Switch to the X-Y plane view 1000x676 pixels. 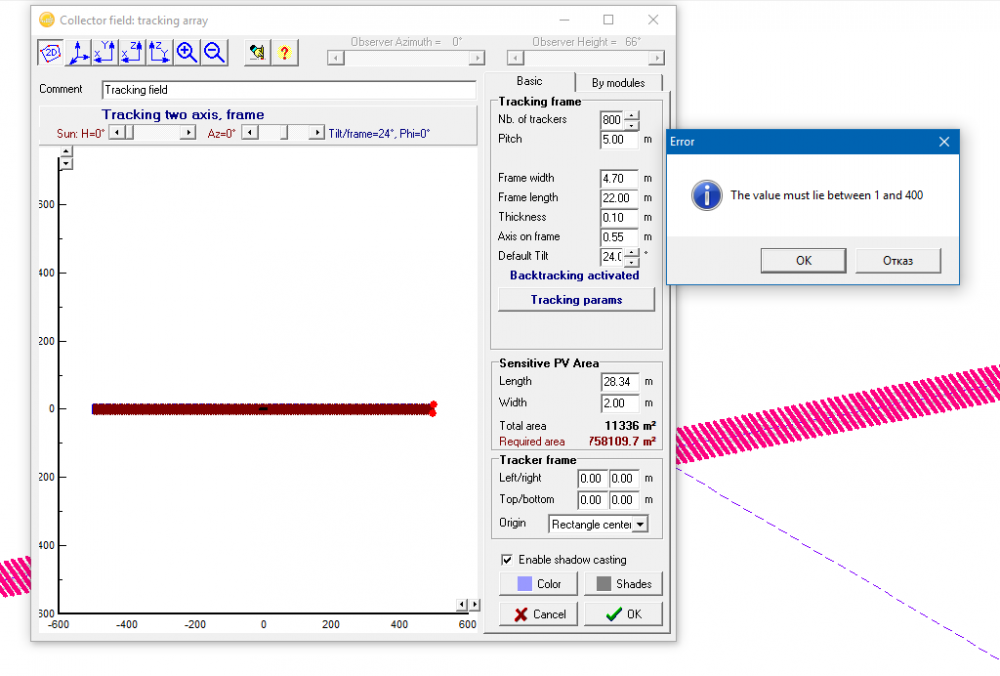(x=105, y=52)
